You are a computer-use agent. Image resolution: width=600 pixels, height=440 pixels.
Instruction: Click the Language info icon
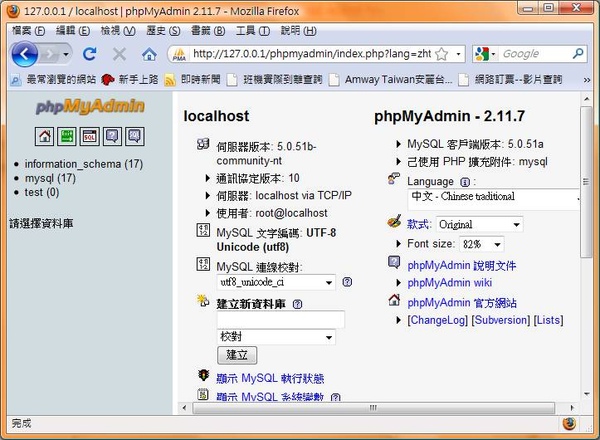[x=465, y=182]
